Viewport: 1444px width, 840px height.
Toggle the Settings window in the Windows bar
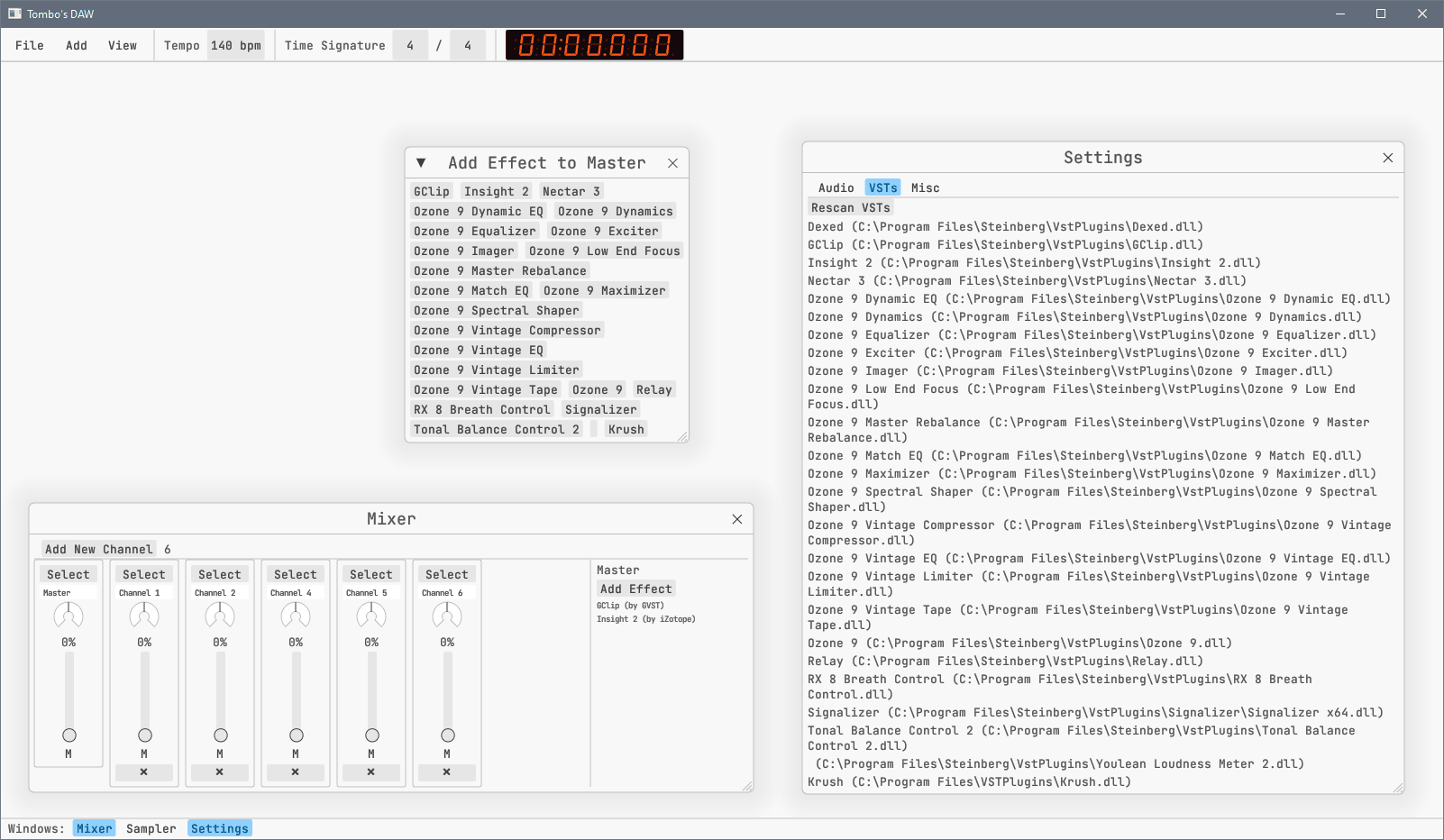click(220, 829)
